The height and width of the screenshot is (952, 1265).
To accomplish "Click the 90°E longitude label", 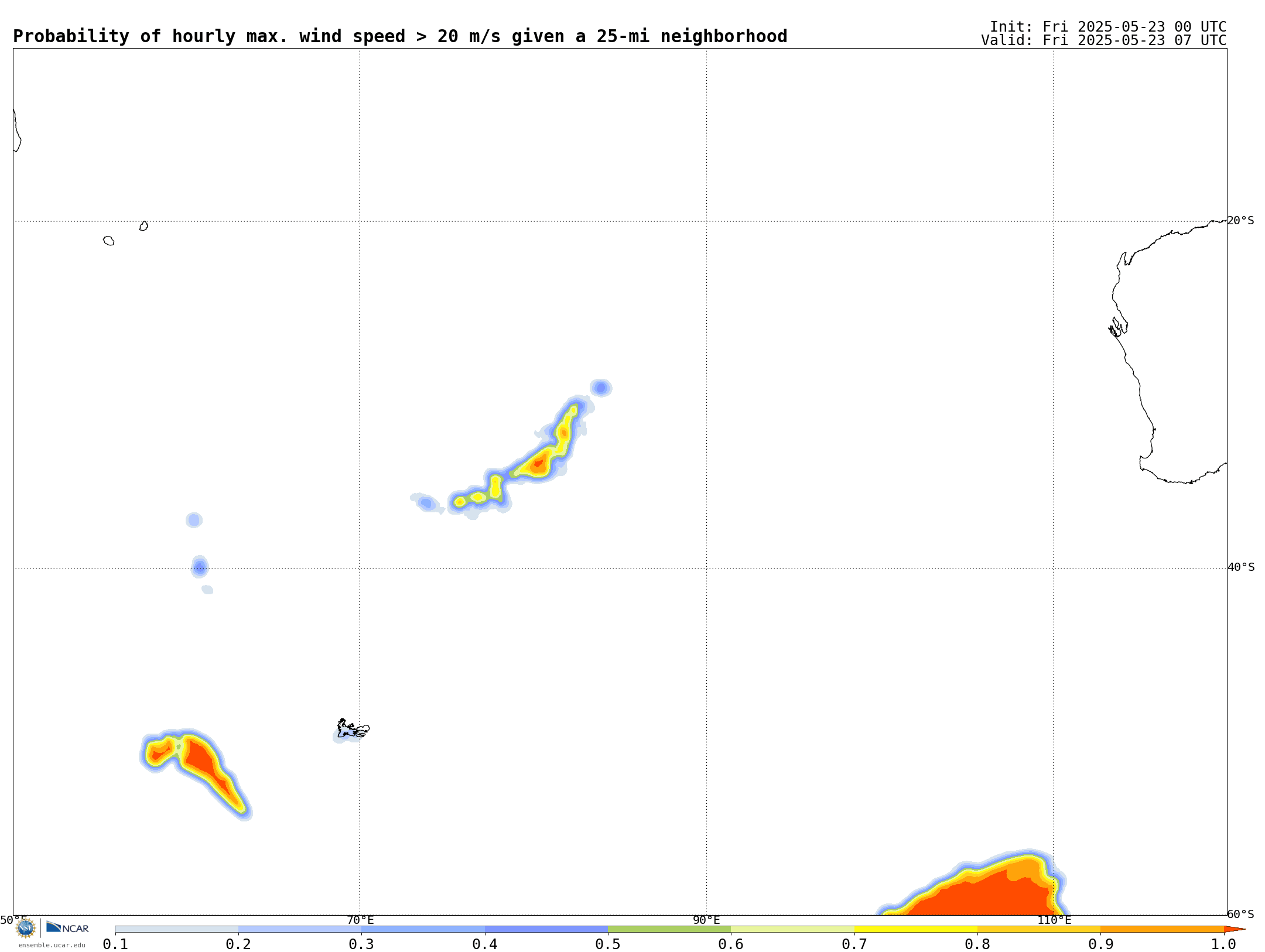I will tap(706, 920).
